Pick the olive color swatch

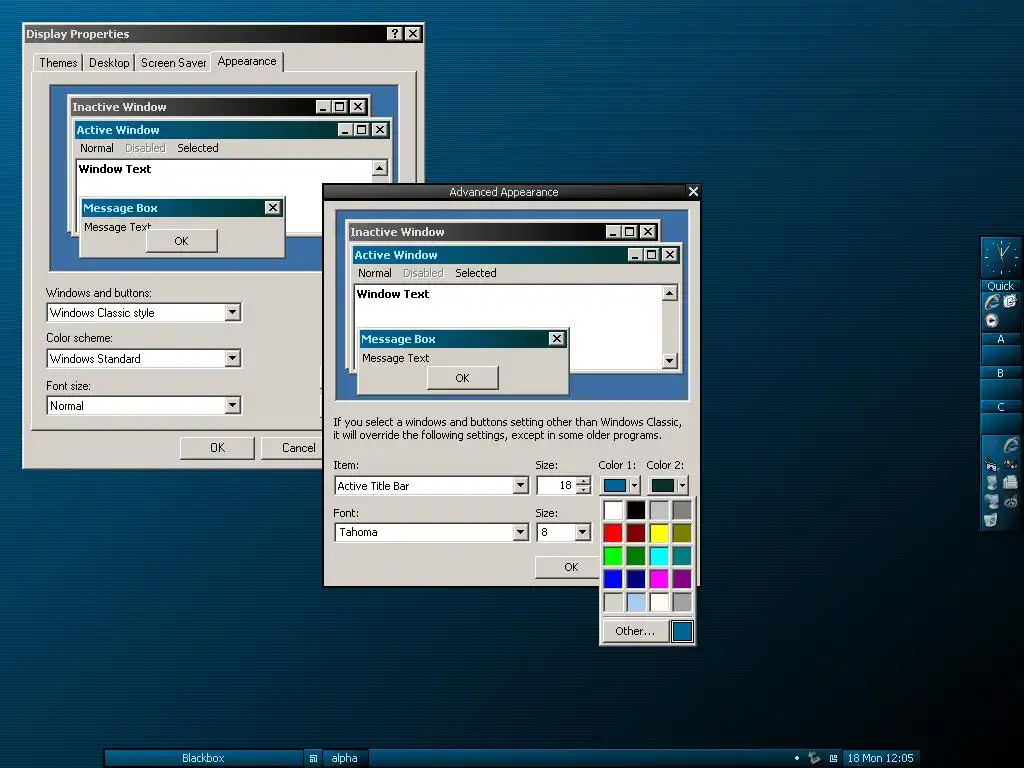(682, 533)
